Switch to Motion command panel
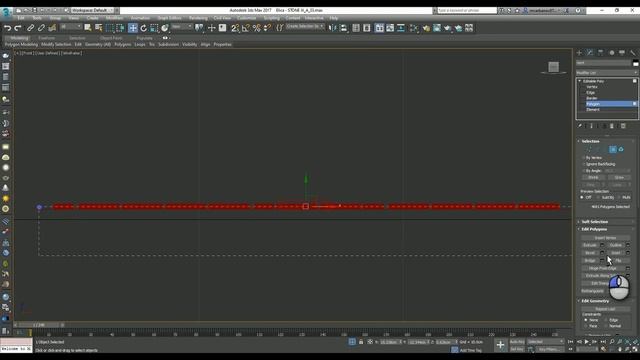The image size is (640, 360). [x=611, y=53]
